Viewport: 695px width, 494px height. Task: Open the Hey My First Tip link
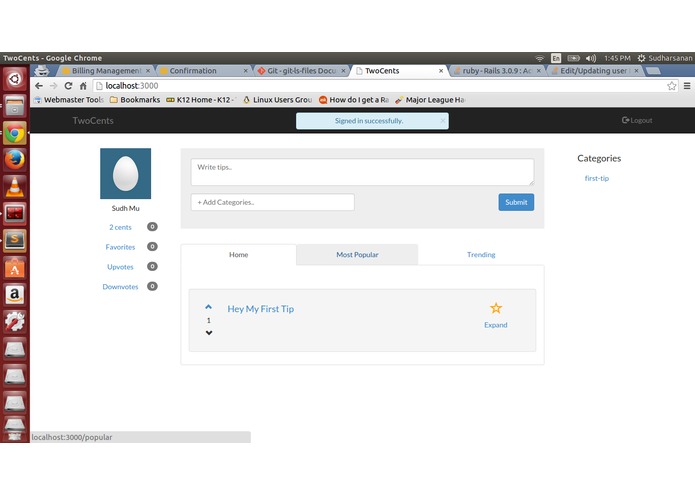(261, 309)
